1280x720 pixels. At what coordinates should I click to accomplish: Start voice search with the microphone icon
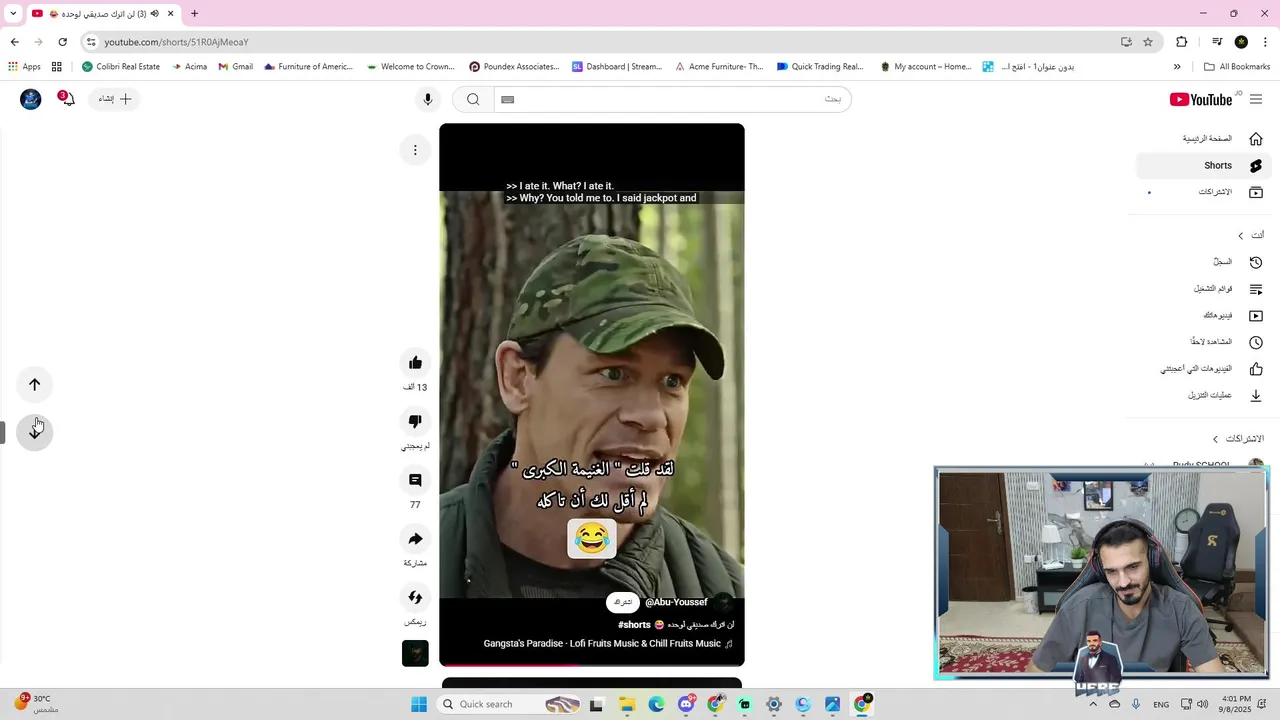(x=428, y=99)
